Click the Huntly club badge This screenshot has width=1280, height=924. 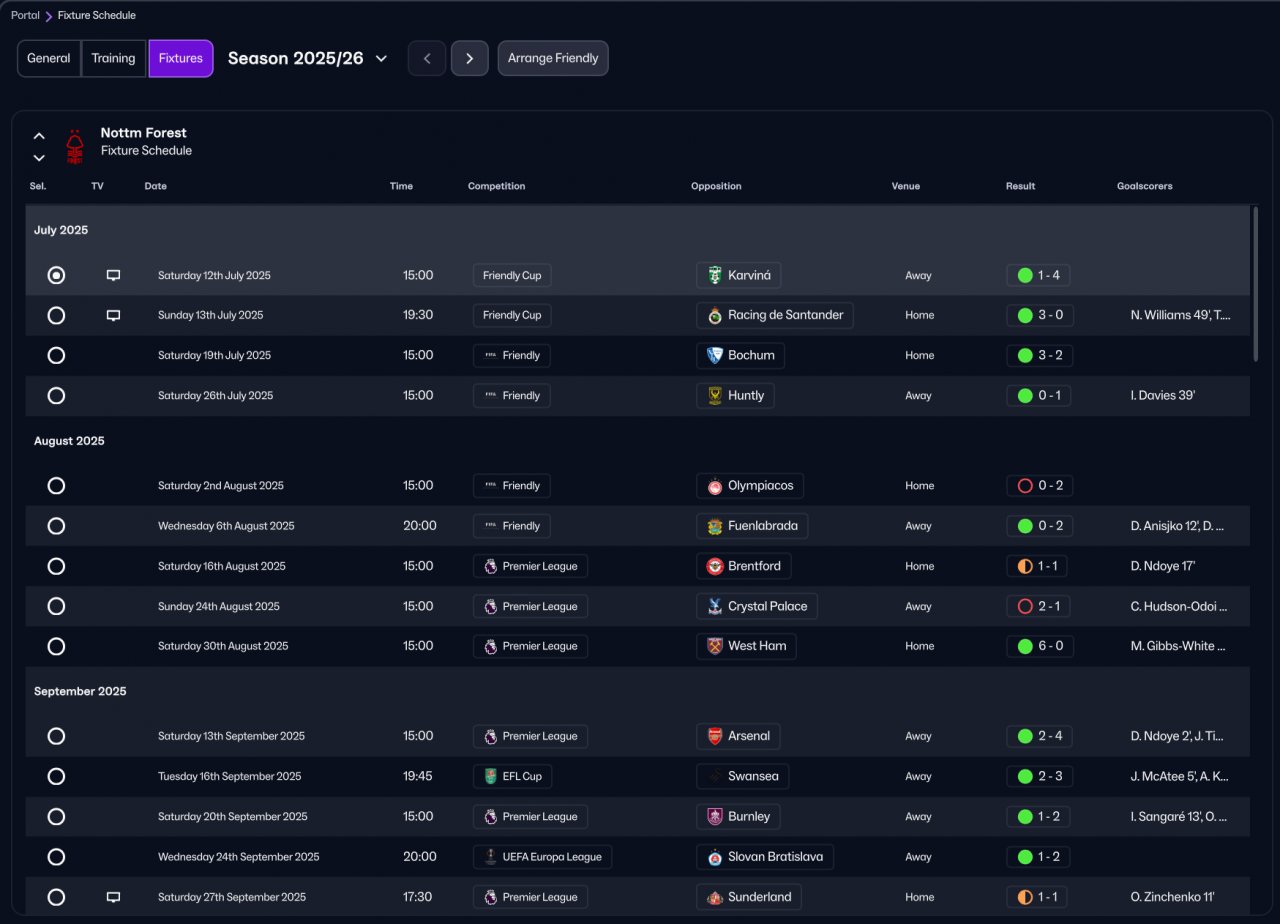pyautogui.click(x=714, y=395)
